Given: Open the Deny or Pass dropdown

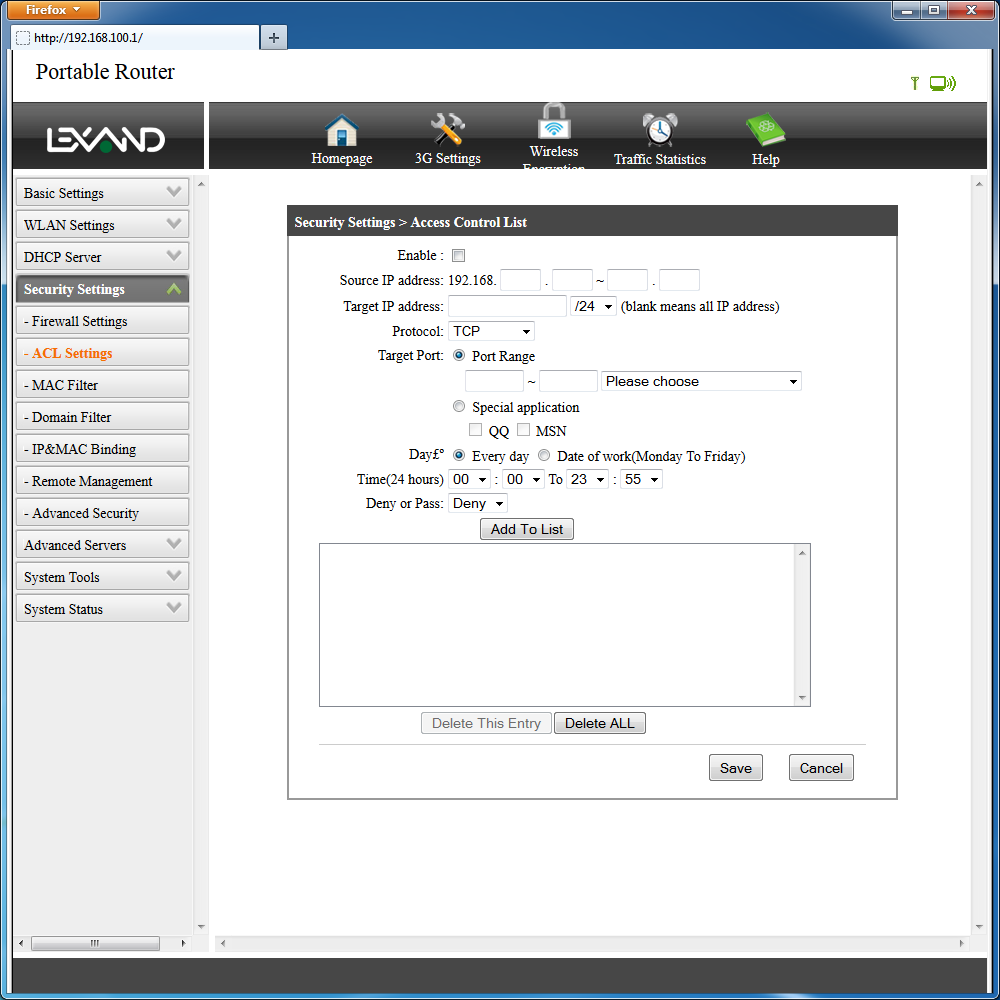Looking at the screenshot, I should click(478, 503).
